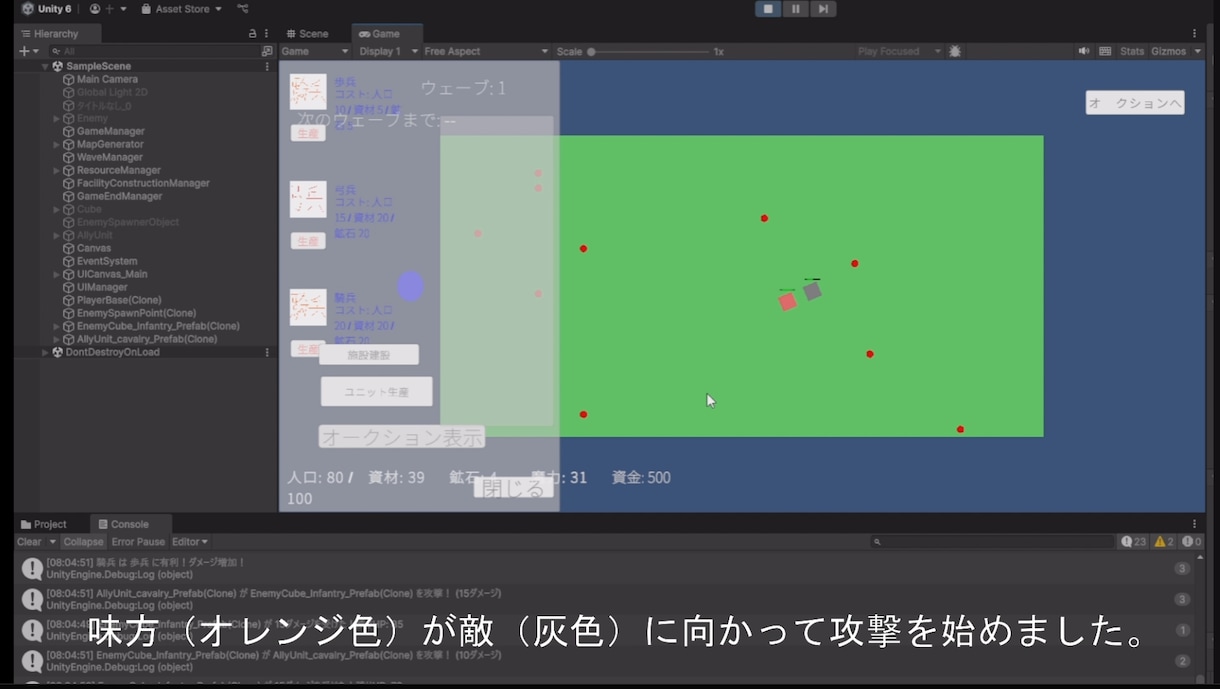Viewport: 1220px width, 689px height.
Task: Click the オークション表示 button
Action: pos(402,437)
